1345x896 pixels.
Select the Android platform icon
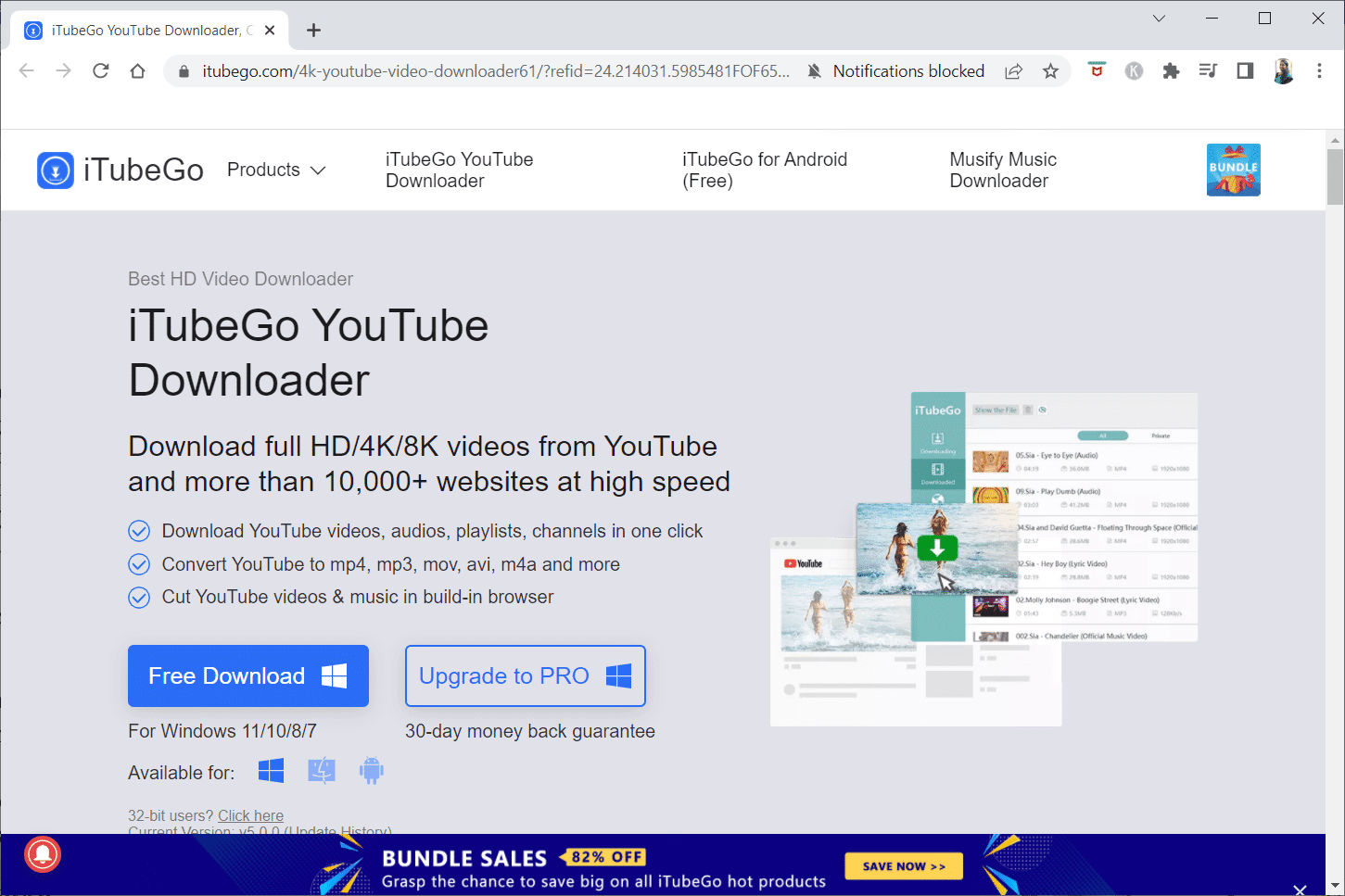pyautogui.click(x=371, y=771)
